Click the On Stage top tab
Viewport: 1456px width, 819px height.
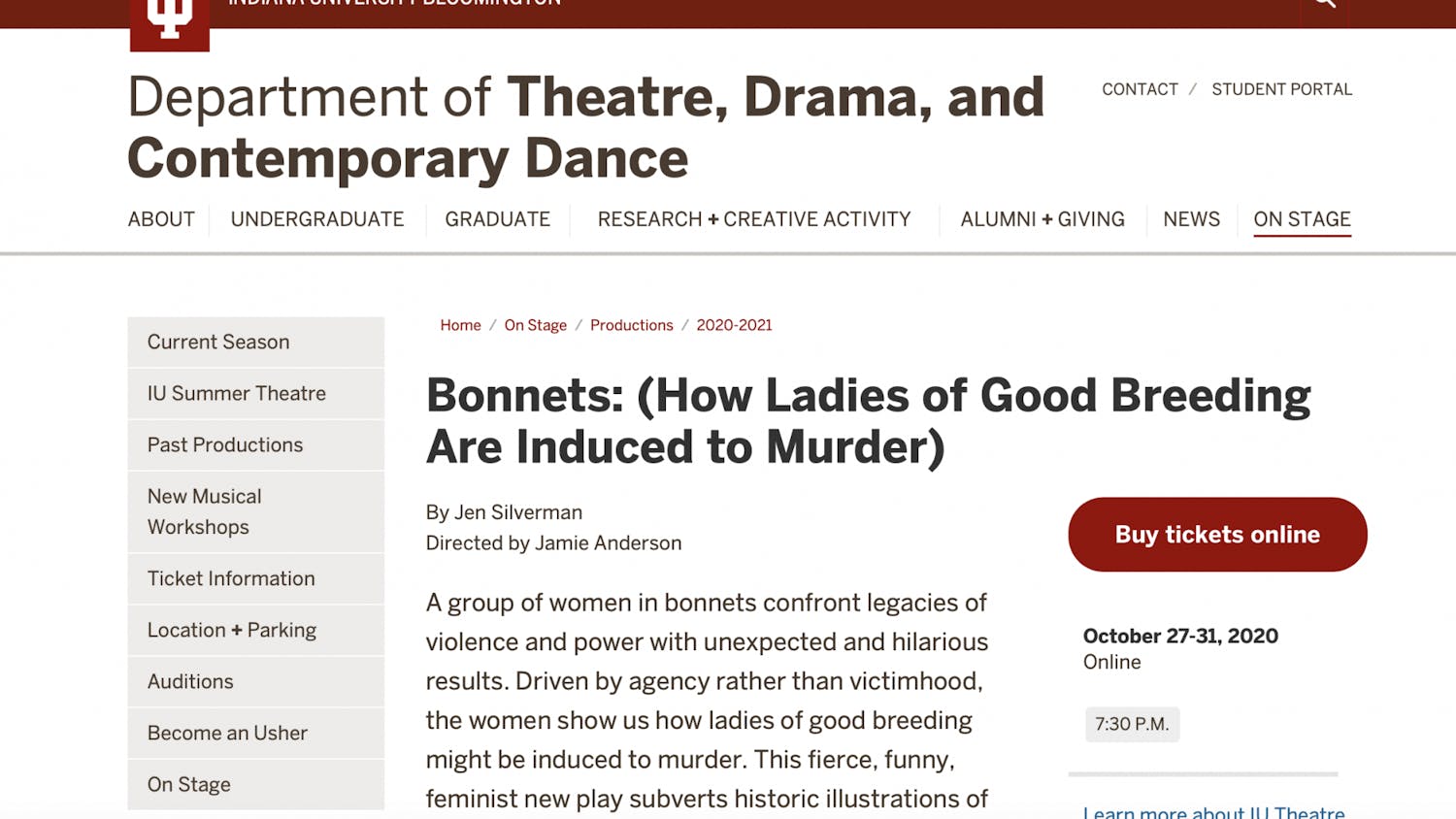(1302, 219)
